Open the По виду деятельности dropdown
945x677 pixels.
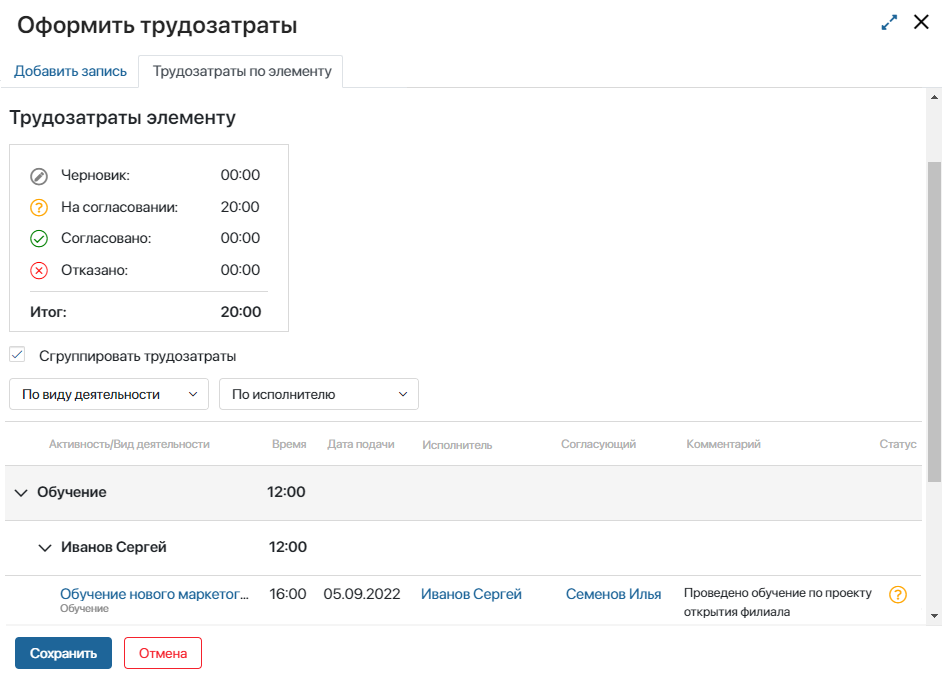(109, 394)
